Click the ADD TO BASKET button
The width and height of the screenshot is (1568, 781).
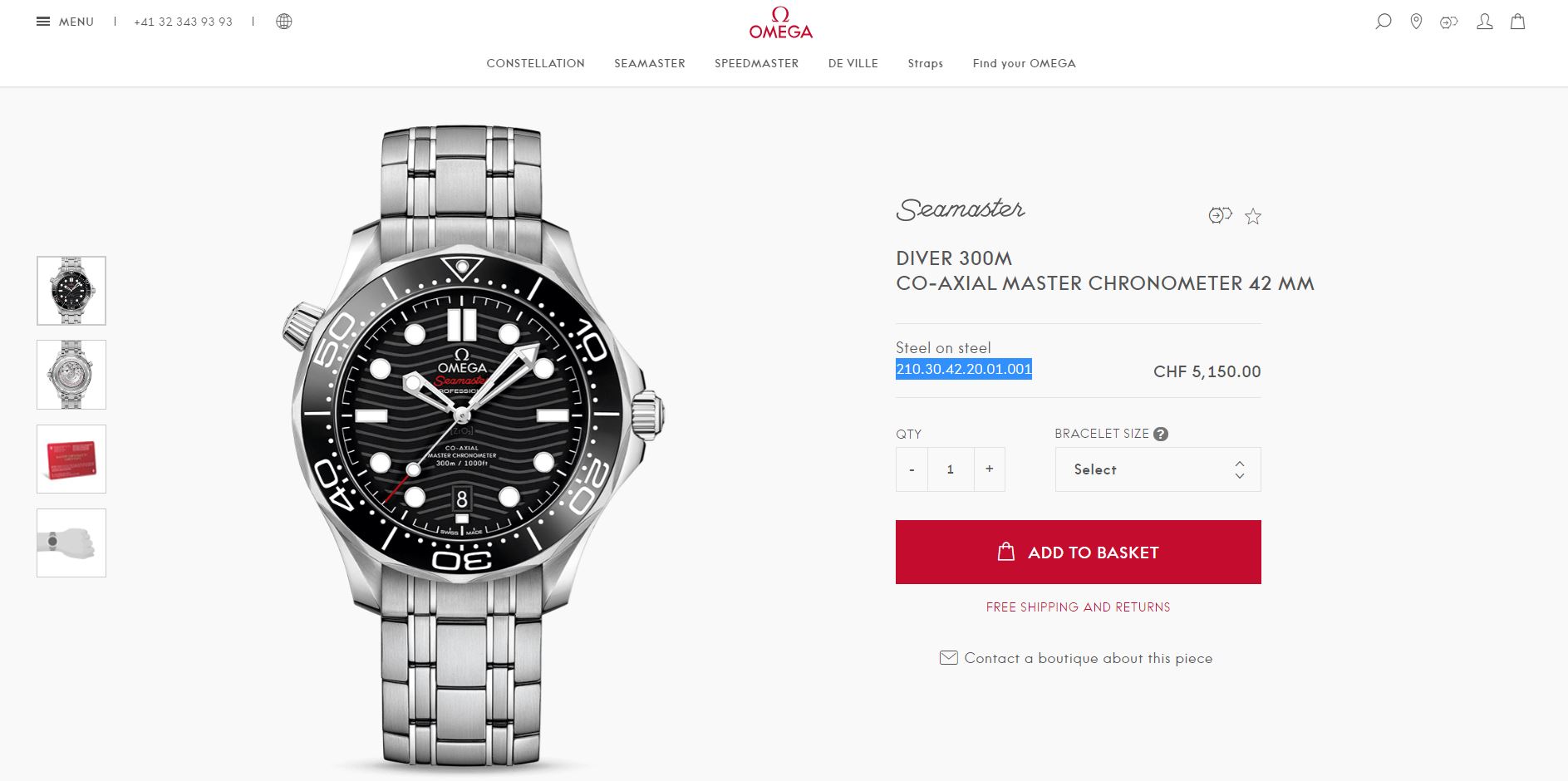pyautogui.click(x=1079, y=552)
